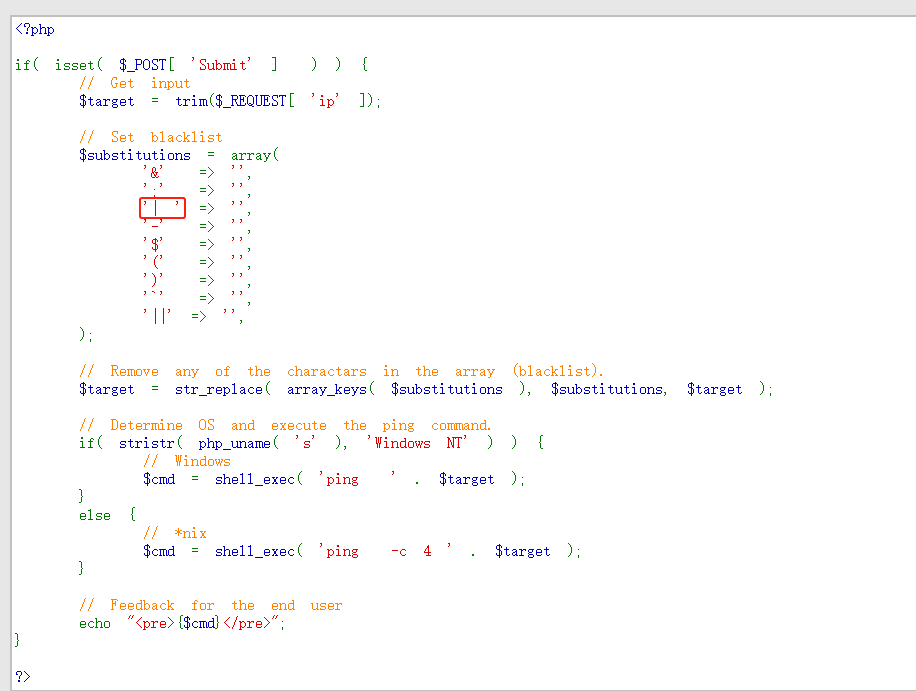The height and width of the screenshot is (691, 916).
Task: Click the "str_replace(" function name
Action: (223, 390)
